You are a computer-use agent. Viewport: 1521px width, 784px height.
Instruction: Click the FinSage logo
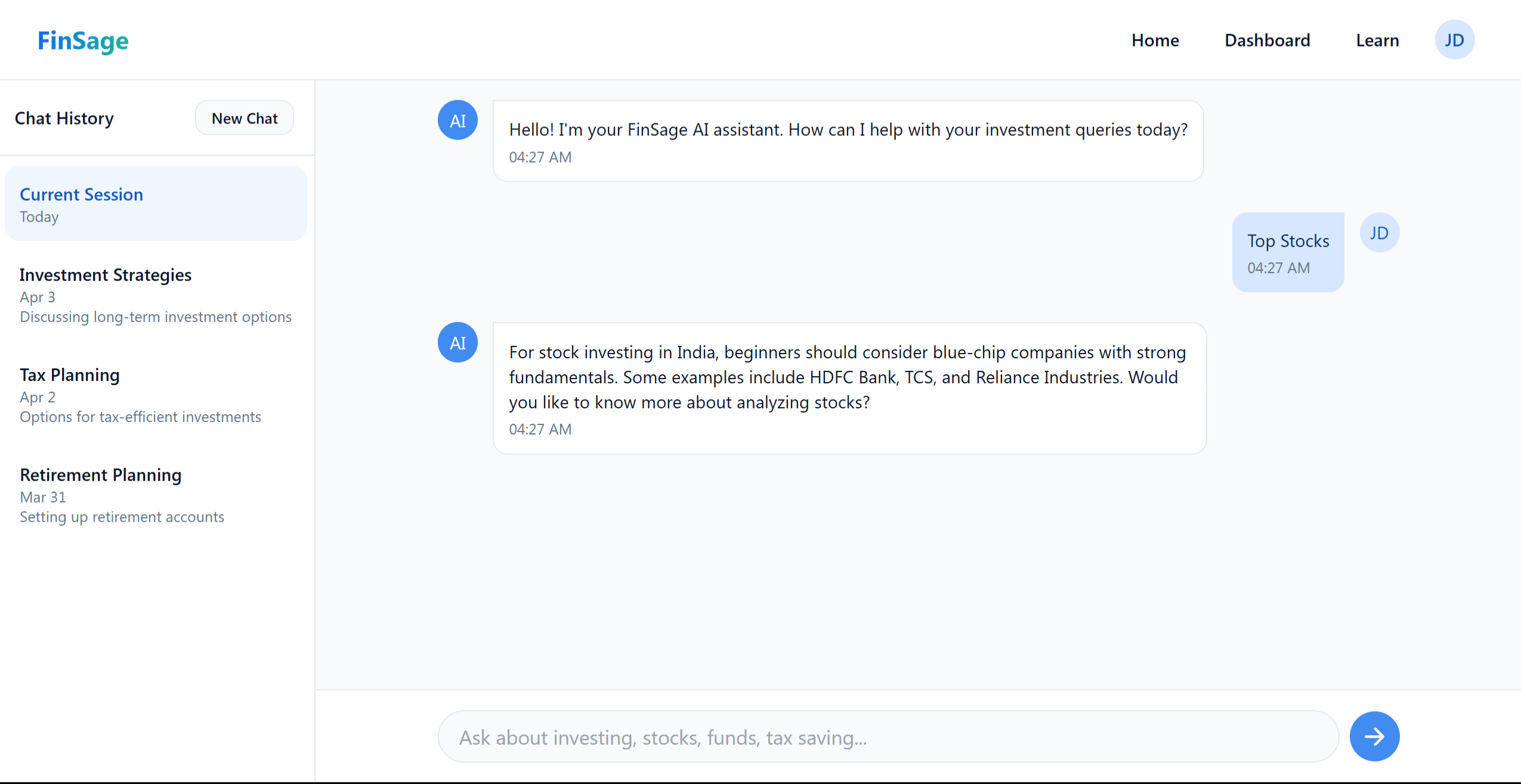tap(83, 41)
